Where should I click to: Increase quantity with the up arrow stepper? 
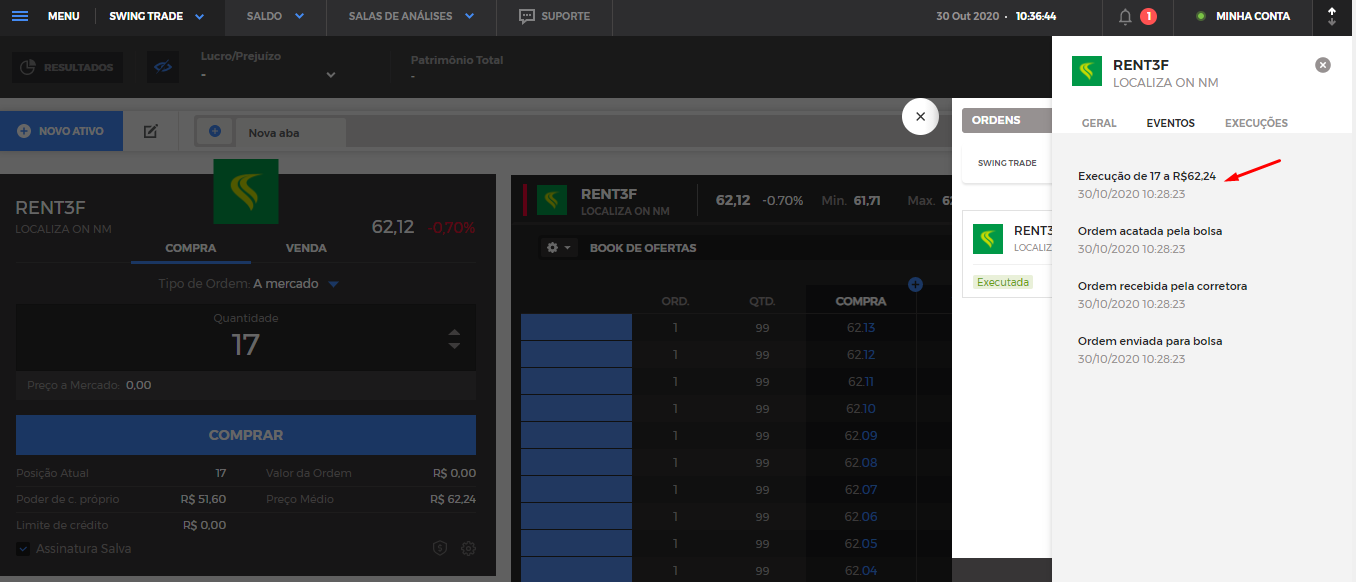coord(455,333)
